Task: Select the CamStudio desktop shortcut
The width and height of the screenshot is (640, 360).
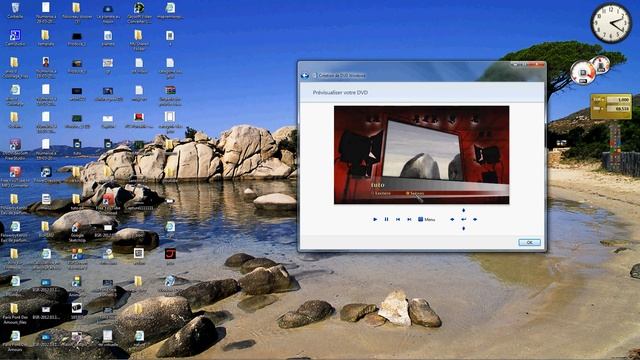Action: pyautogui.click(x=15, y=38)
